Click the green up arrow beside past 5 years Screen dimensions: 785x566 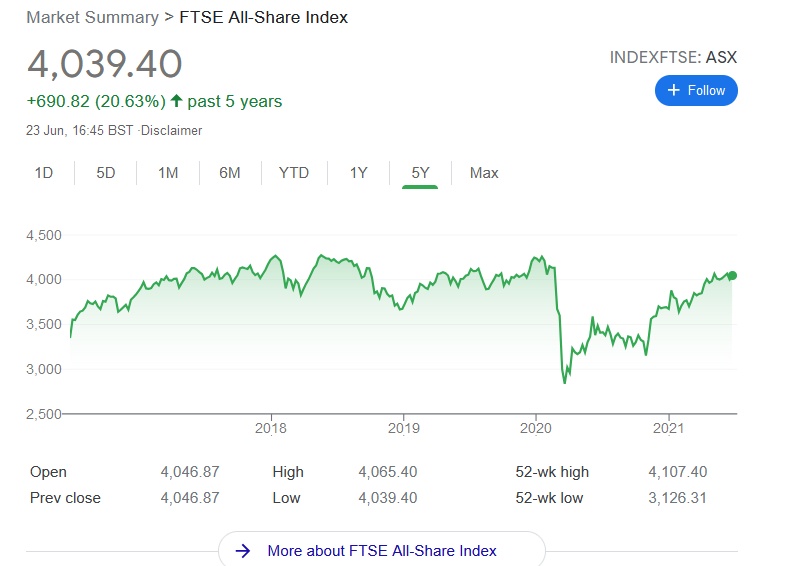pos(176,101)
